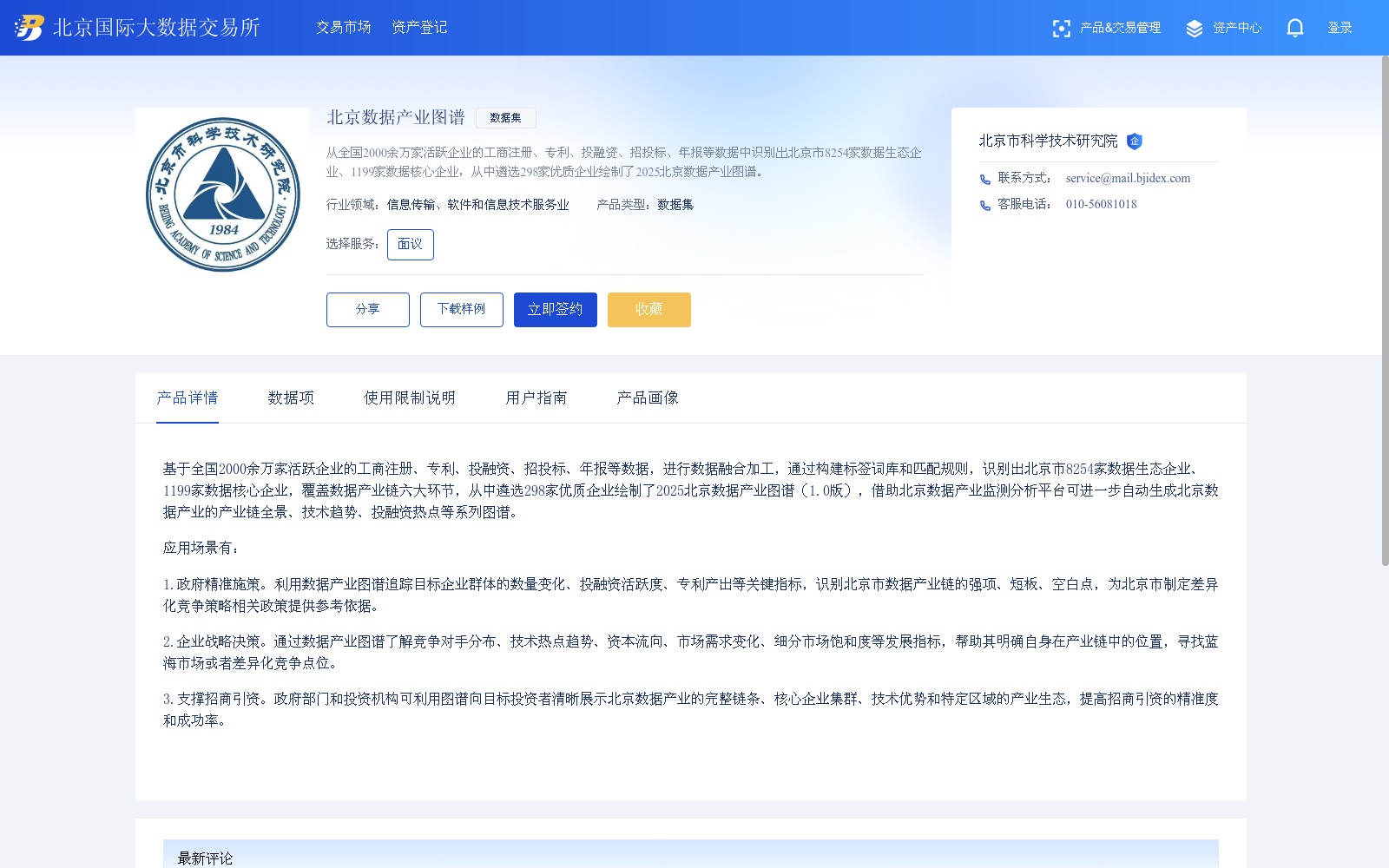Switch to the 产品详情 tab
The width and height of the screenshot is (1389, 868).
[188, 398]
